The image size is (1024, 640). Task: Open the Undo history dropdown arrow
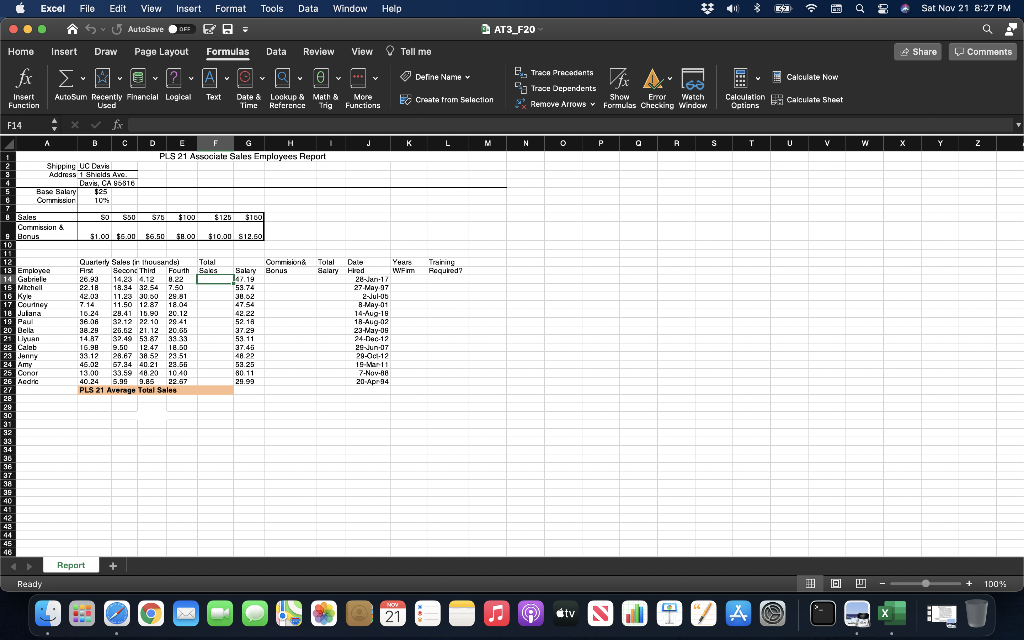click(103, 29)
